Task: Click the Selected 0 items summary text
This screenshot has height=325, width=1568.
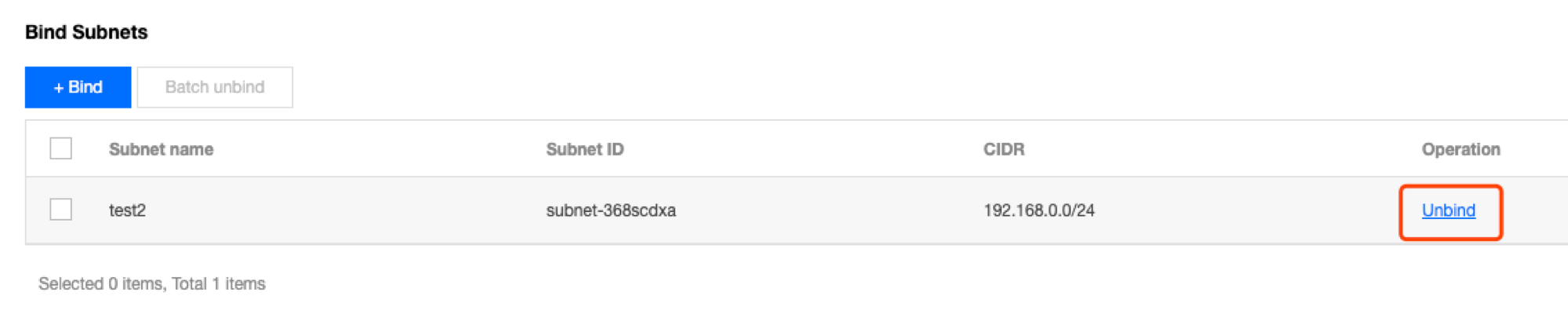Action: (x=102, y=284)
